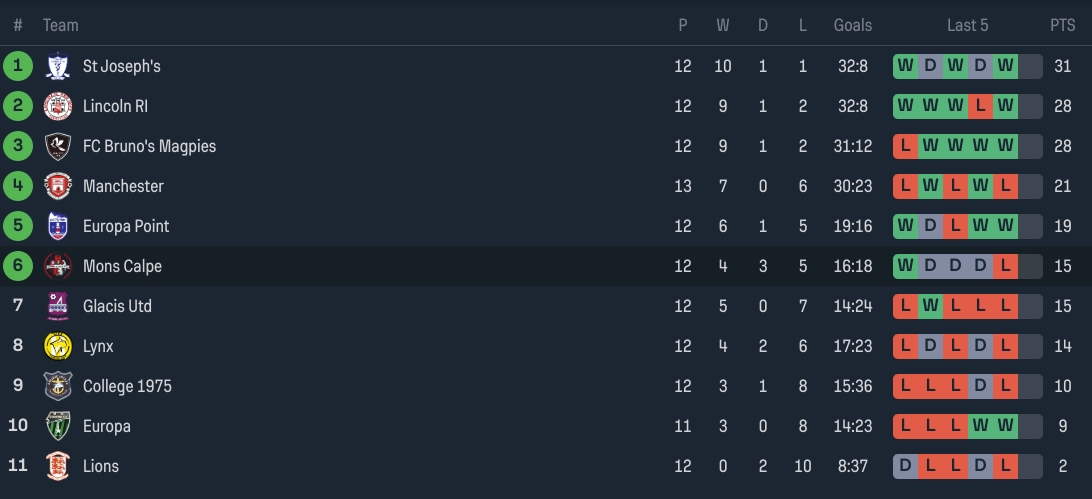Click Lincoln RI's red L form badge

coord(981,106)
